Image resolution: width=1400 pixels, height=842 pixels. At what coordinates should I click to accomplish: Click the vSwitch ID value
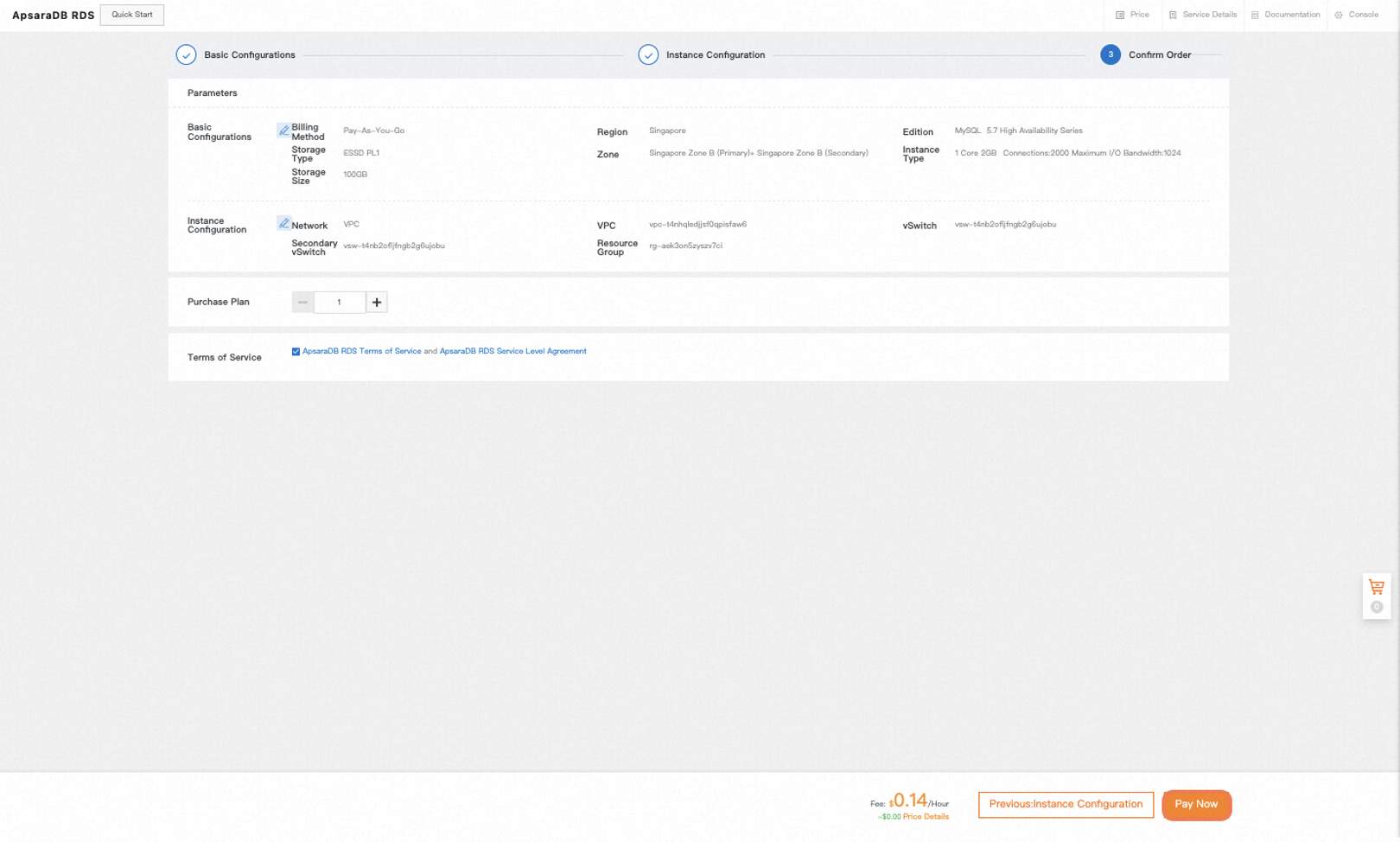[x=1005, y=224]
